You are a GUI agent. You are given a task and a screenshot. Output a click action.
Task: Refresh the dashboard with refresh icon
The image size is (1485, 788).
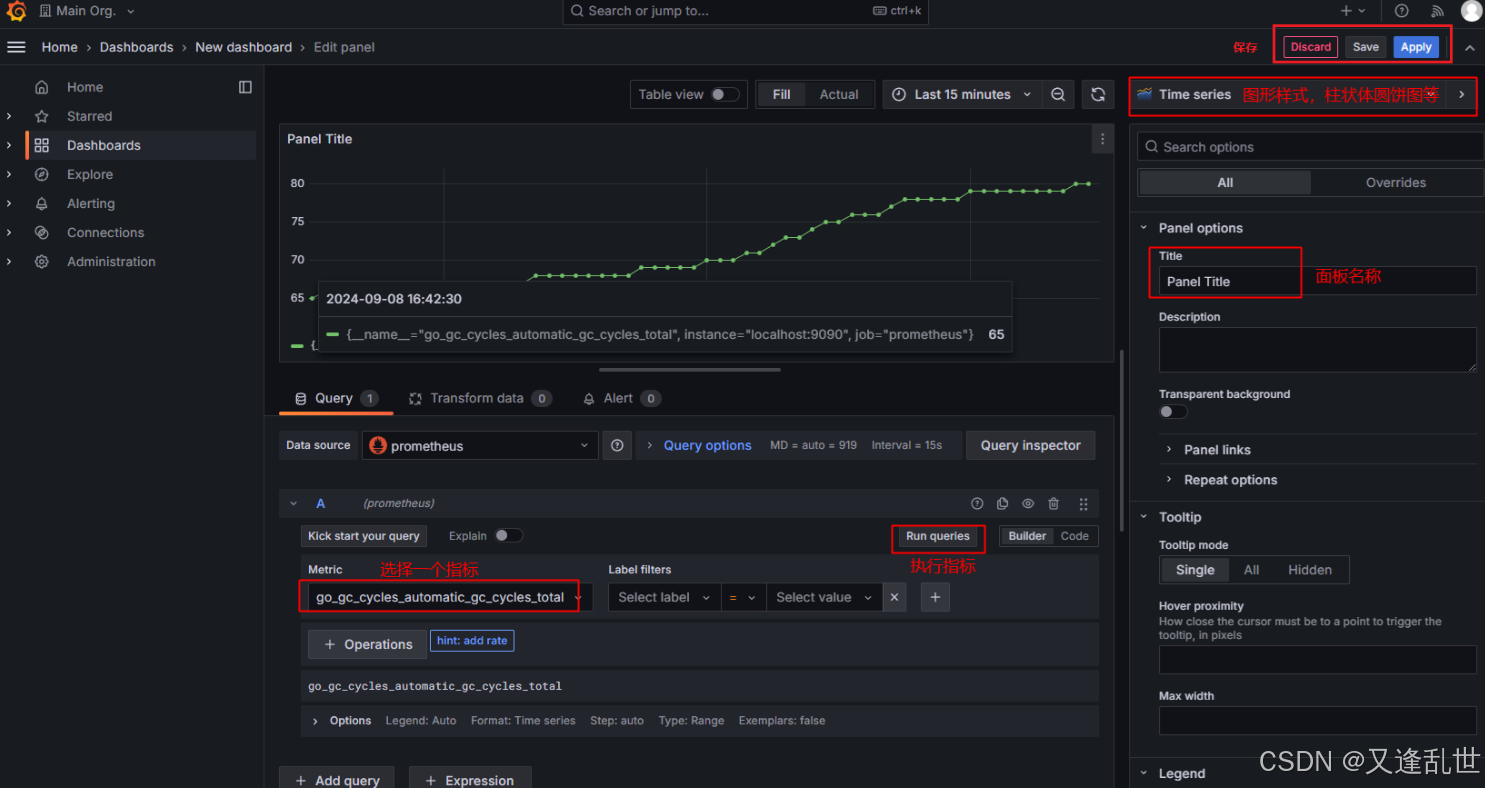point(1097,94)
